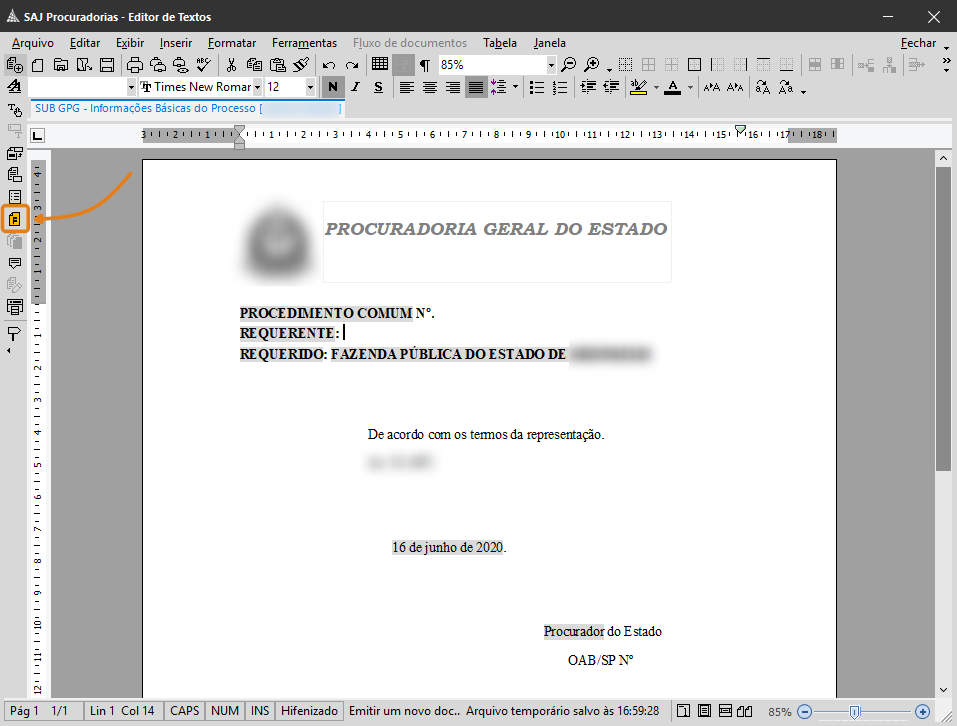The height and width of the screenshot is (726, 957).
Task: Open the Tabela menu
Action: click(x=500, y=43)
